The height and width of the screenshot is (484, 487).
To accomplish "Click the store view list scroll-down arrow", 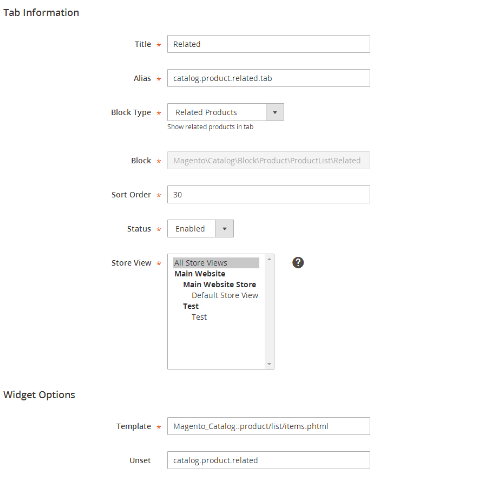I will [x=269, y=364].
